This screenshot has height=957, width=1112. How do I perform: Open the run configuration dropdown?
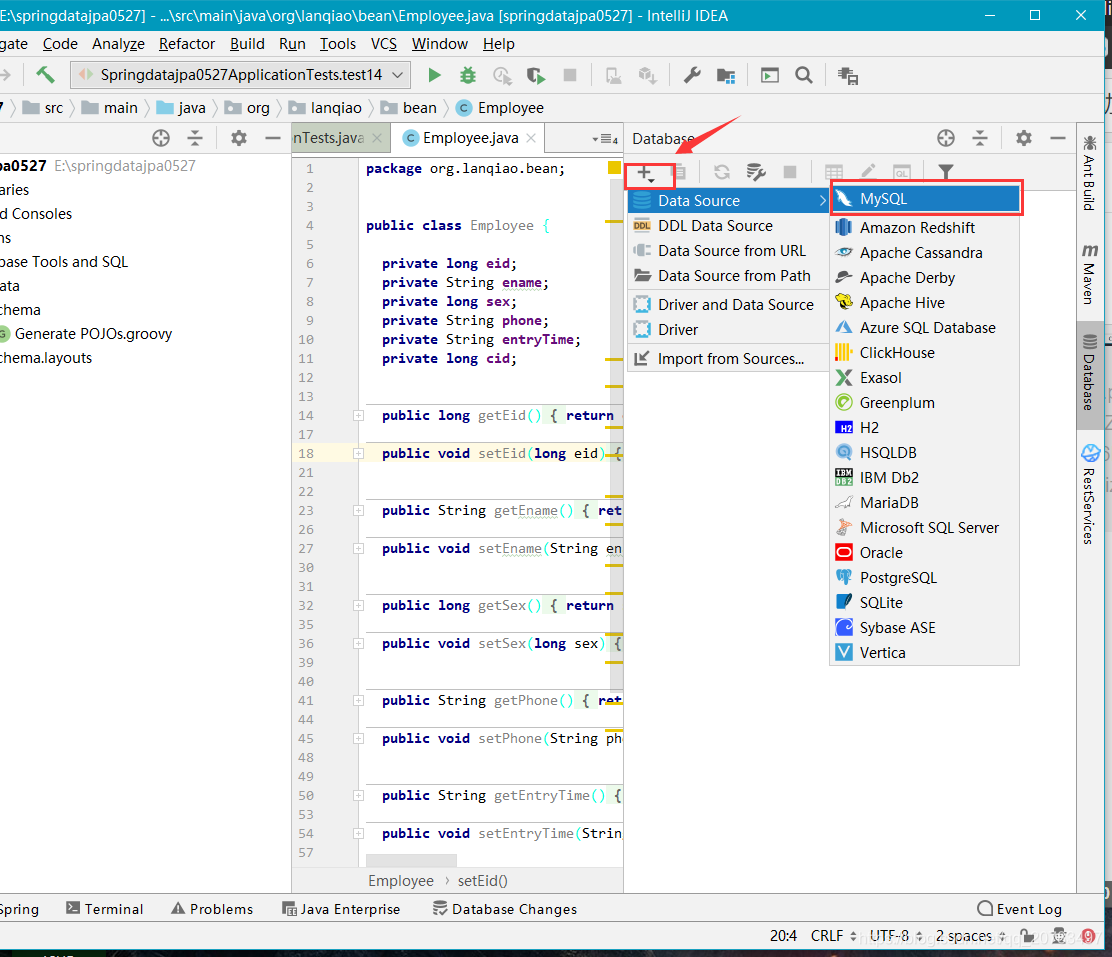point(240,75)
